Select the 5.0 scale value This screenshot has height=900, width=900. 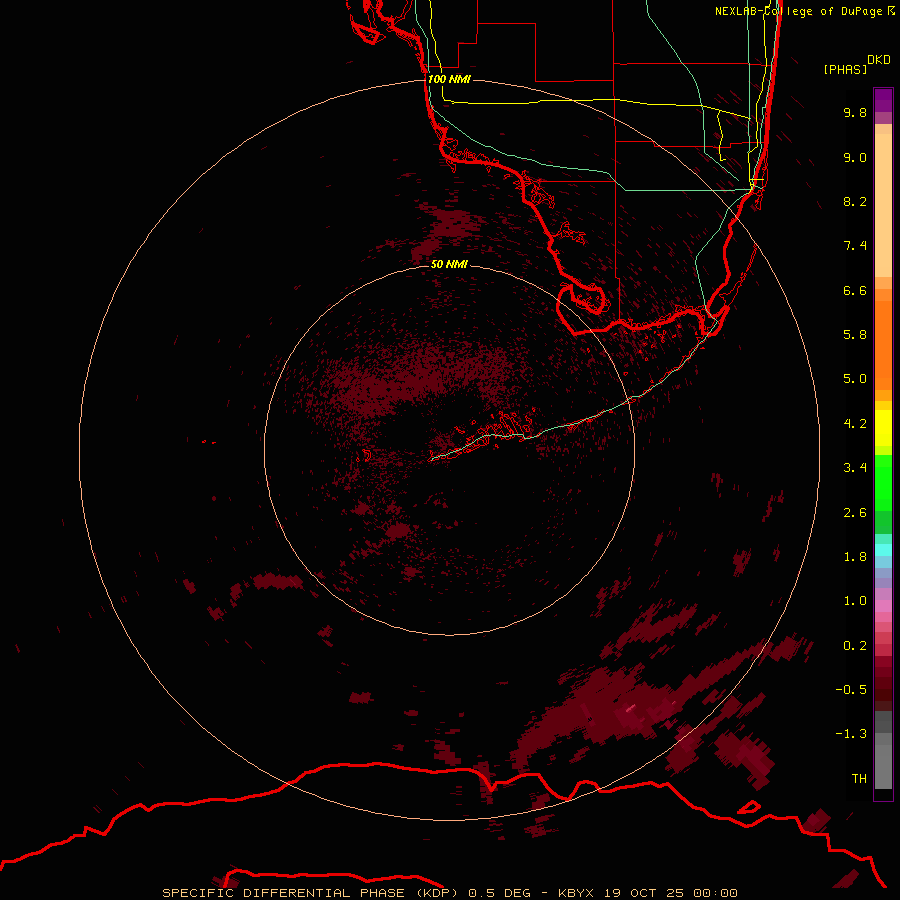tap(855, 379)
